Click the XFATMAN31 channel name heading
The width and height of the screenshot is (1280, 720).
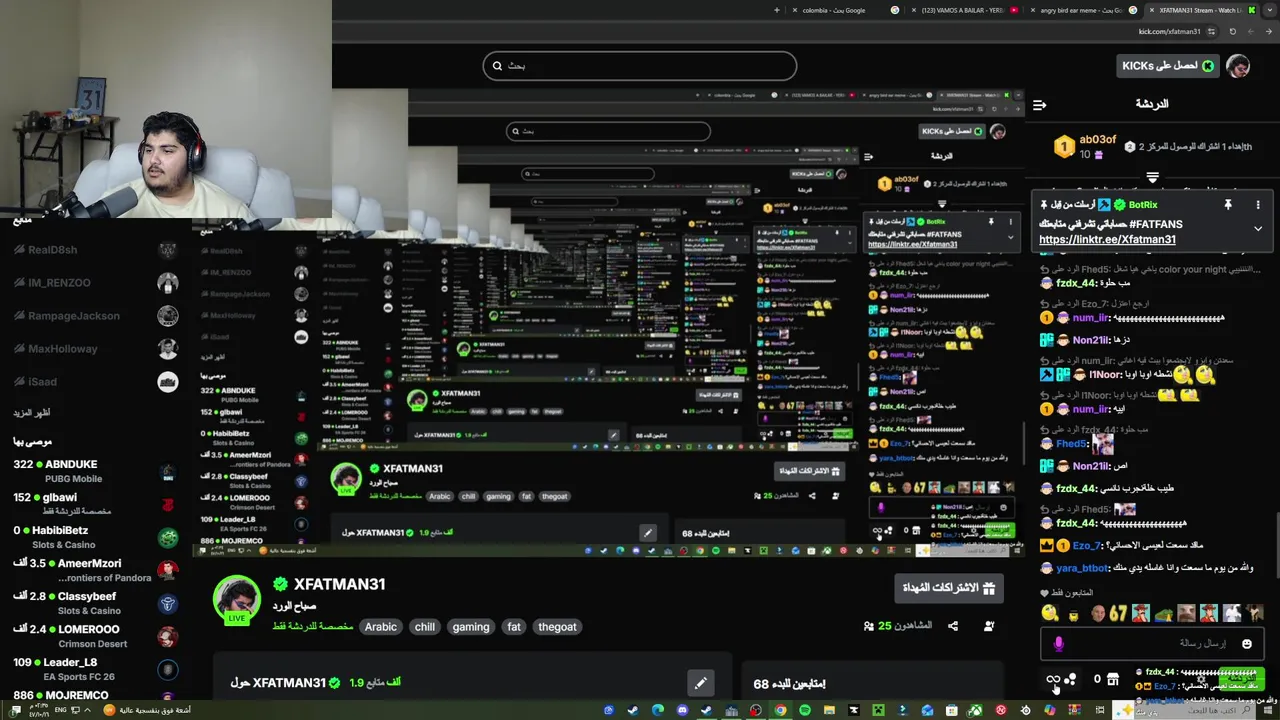(339, 584)
